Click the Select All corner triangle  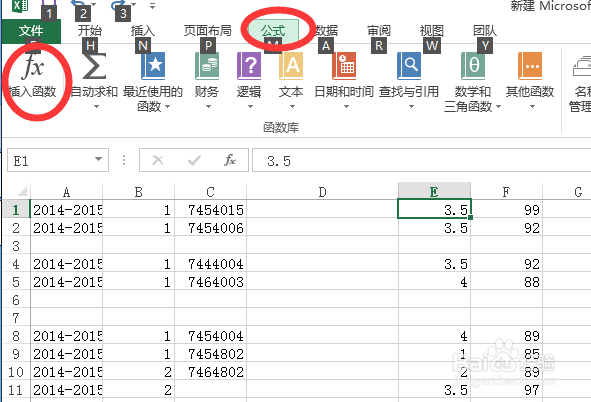click(22, 191)
